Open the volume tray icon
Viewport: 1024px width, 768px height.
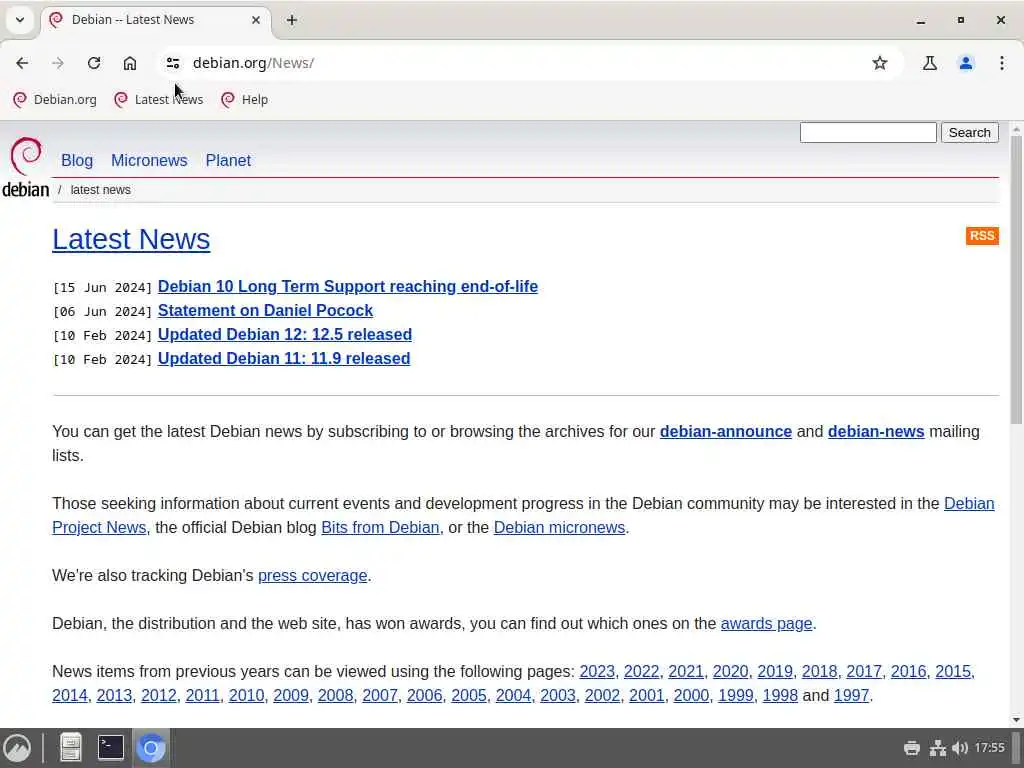959,748
